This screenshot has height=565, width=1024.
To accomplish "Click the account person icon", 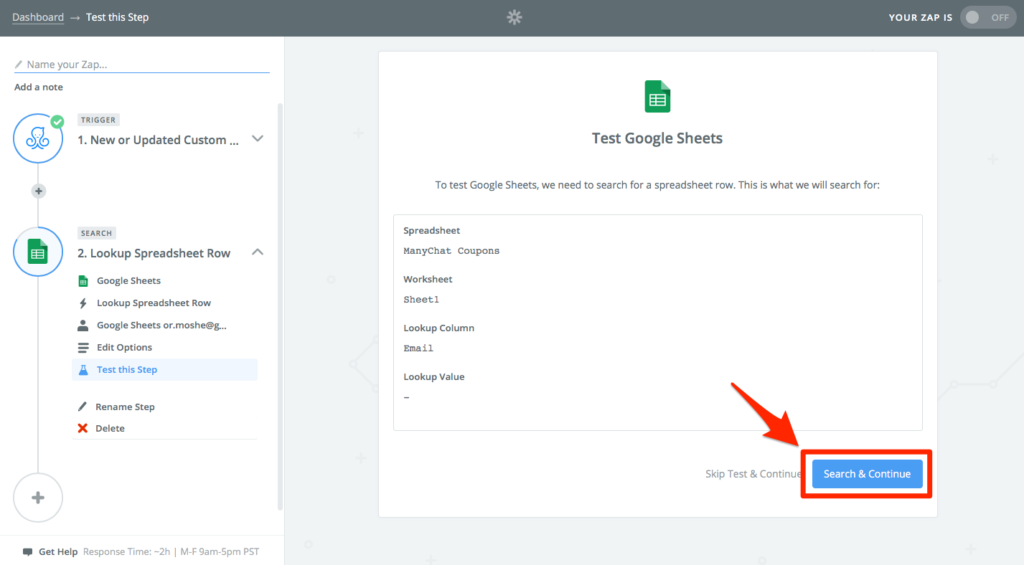I will point(83,325).
